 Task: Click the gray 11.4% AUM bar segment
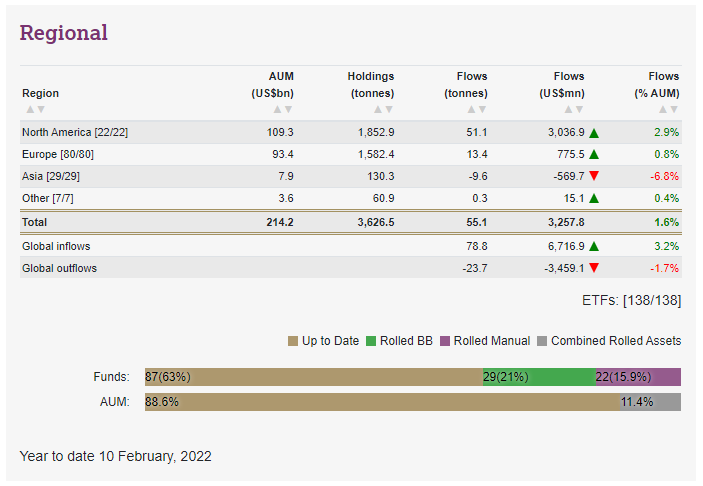click(650, 402)
